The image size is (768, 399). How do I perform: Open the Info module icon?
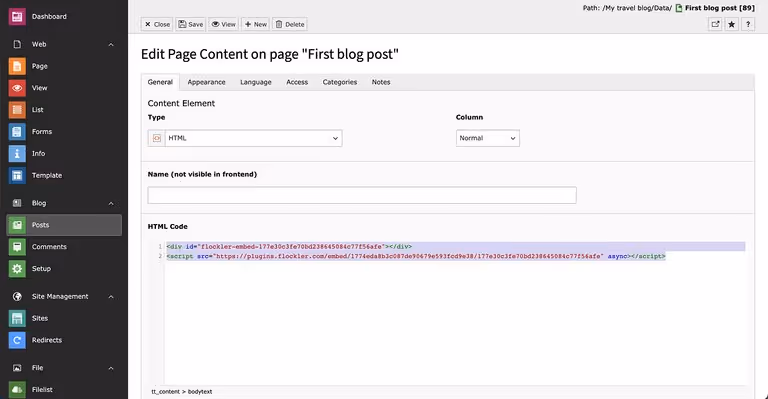click(17, 154)
